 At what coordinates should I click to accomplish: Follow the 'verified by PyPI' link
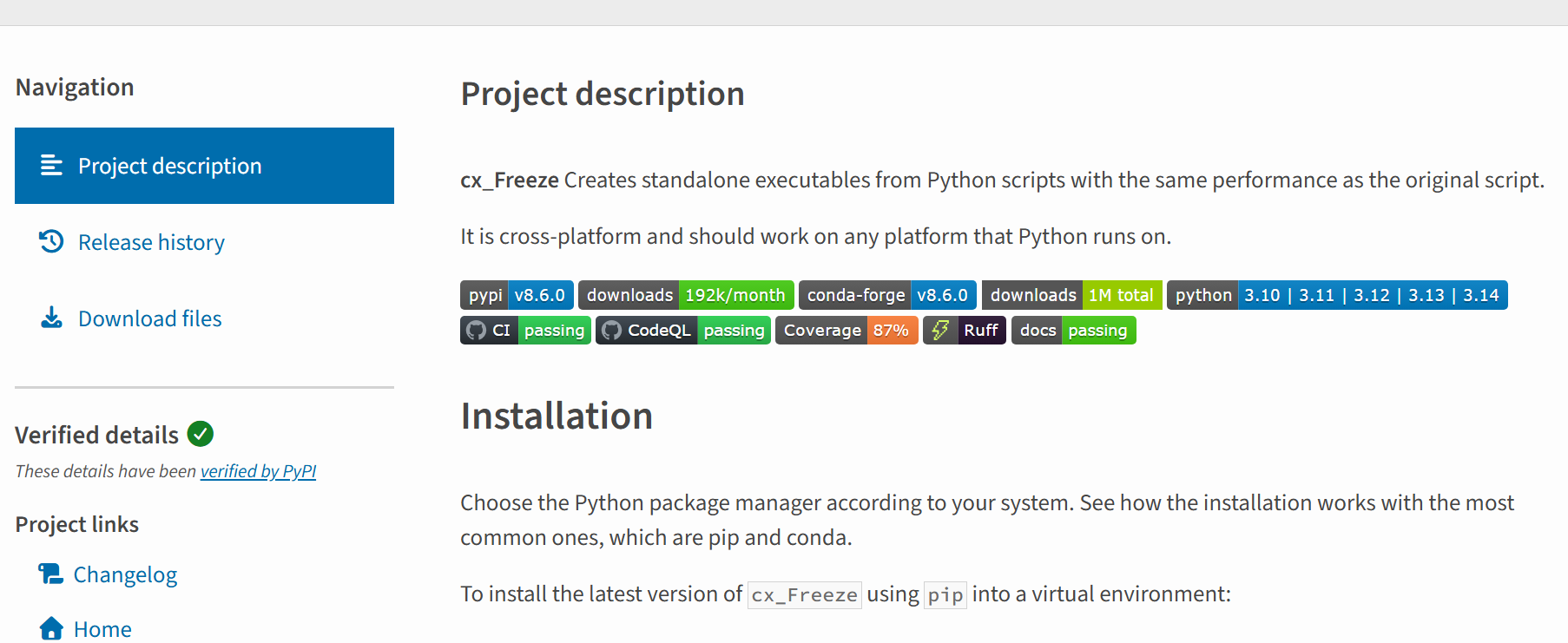tap(258, 471)
